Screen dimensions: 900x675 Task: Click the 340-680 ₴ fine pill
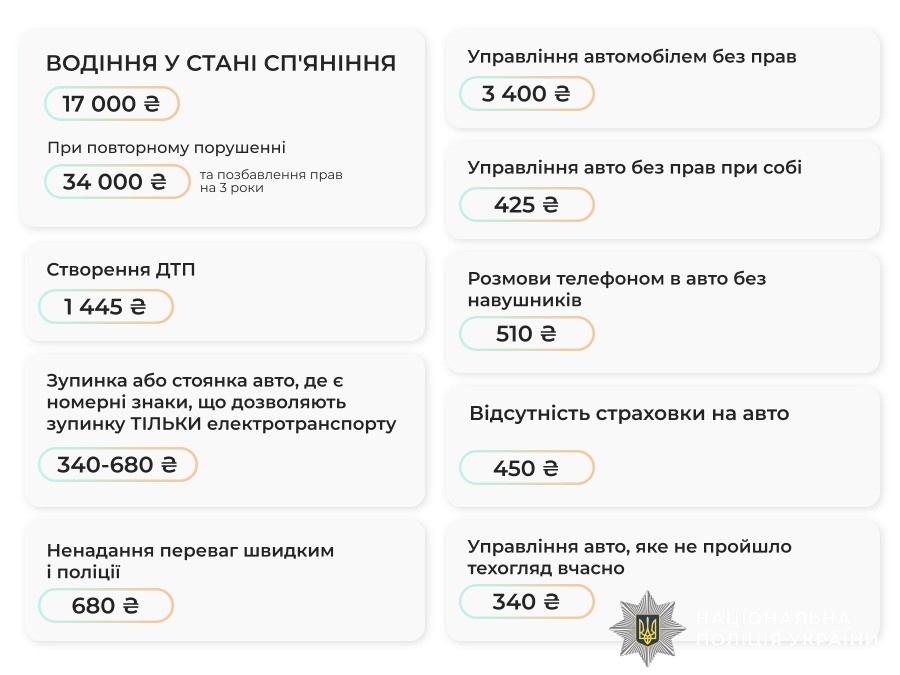[x=118, y=465]
